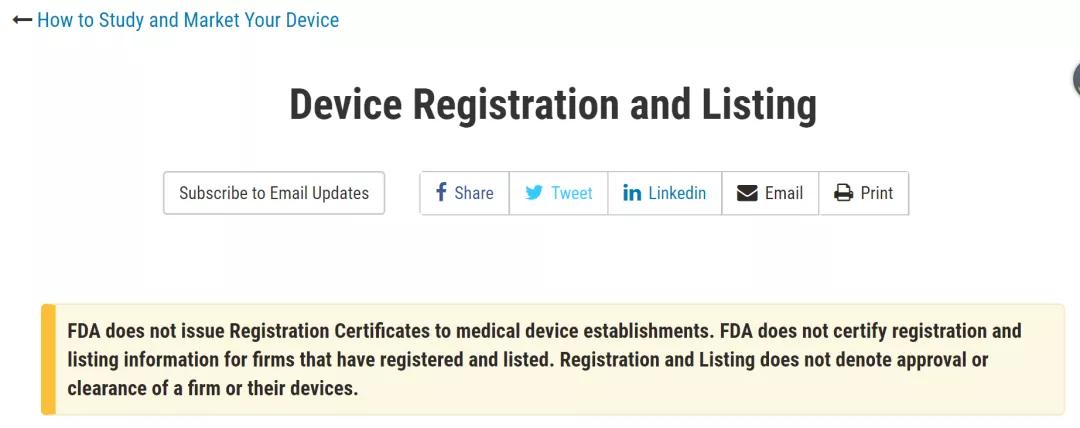Click alert line starting 'listing information for firms'
1080x428 pixels.
[528, 359]
